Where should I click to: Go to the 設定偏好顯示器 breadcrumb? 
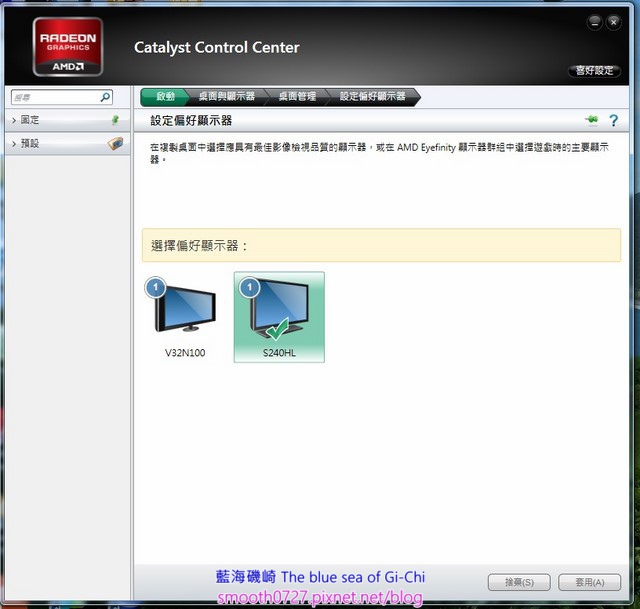[x=373, y=97]
